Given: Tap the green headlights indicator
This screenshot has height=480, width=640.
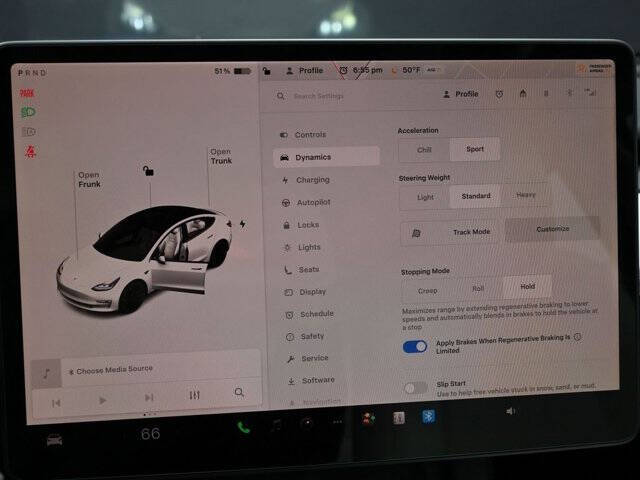Looking at the screenshot, I should [x=28, y=112].
